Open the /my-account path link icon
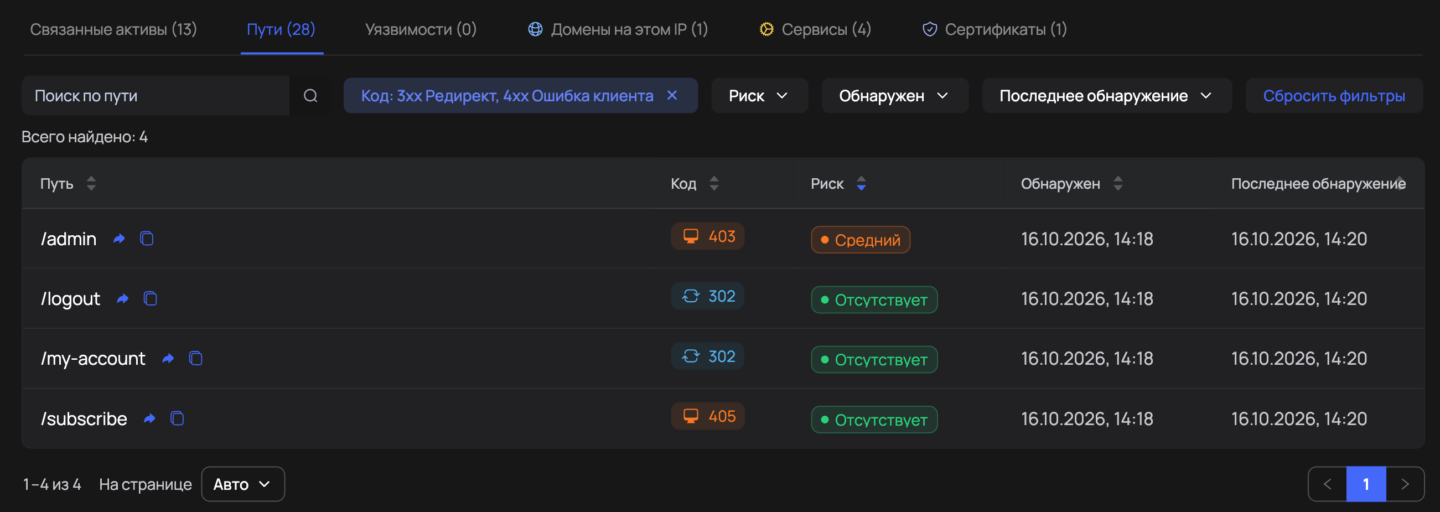Screen dimensions: 1440x512 click(x=168, y=359)
